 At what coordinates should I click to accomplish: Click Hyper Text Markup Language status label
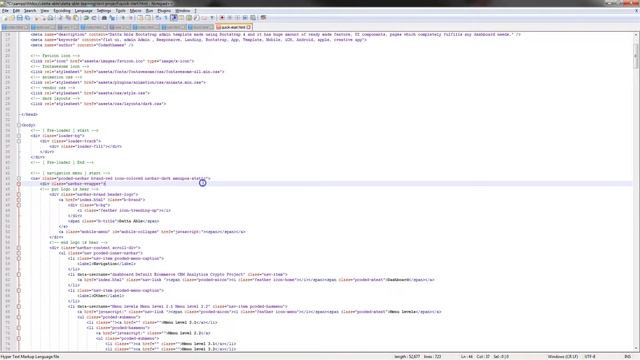(30, 357)
